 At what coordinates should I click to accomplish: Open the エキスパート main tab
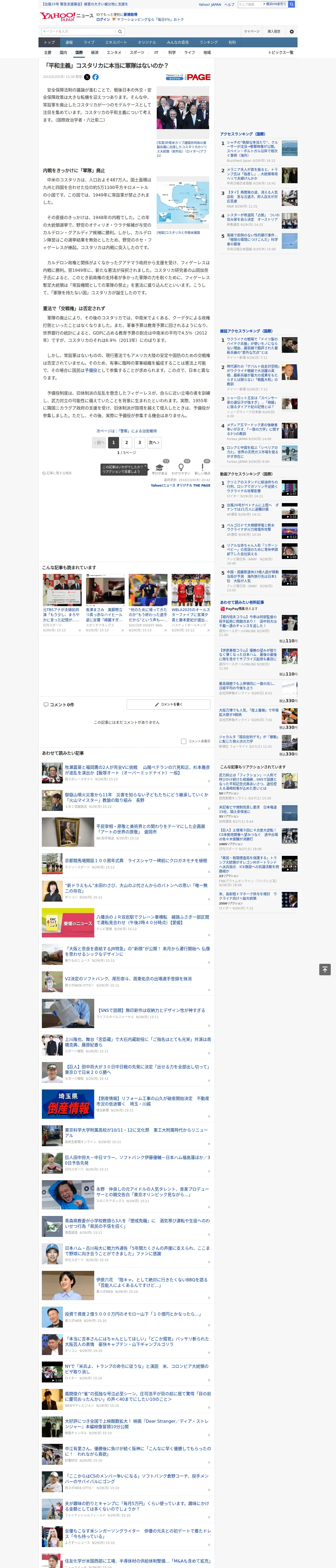[x=116, y=43]
